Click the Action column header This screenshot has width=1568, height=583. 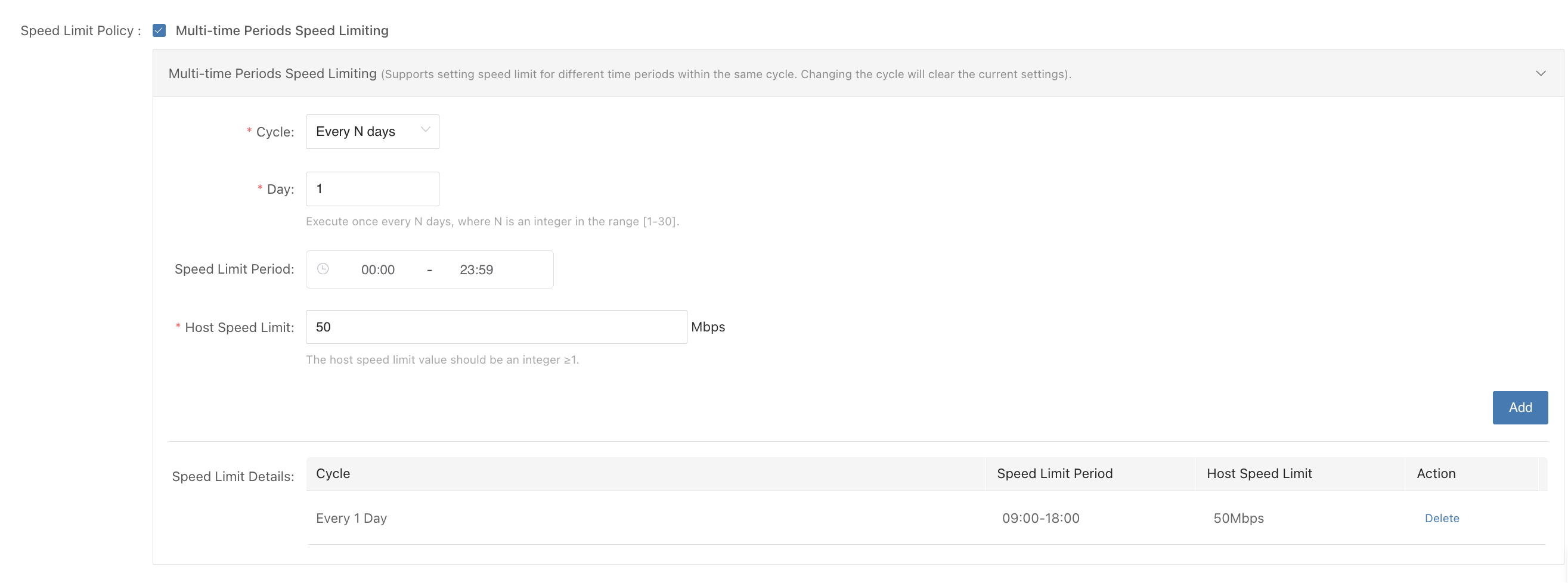[1435, 473]
